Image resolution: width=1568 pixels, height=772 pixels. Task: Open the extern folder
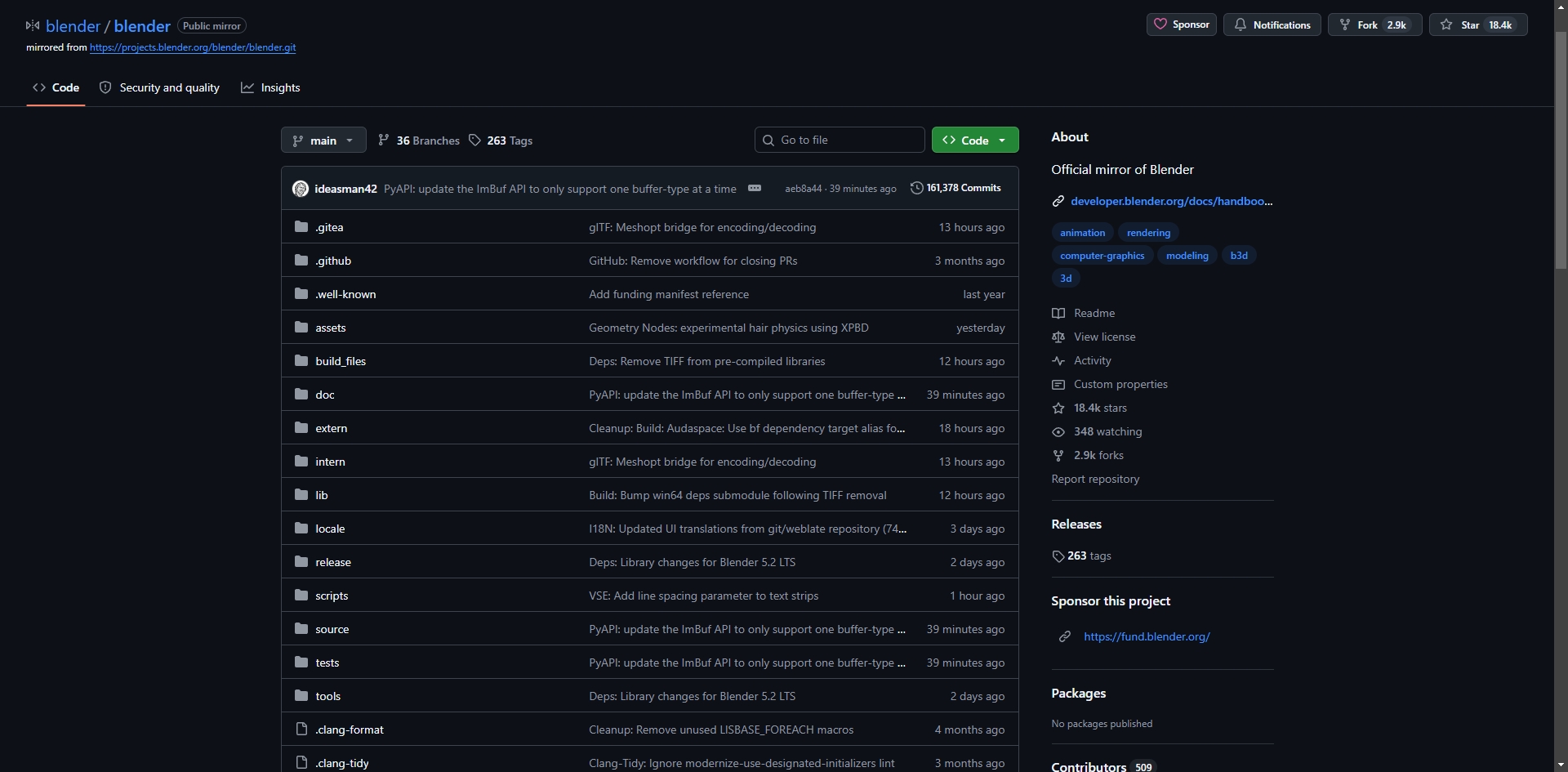pos(331,428)
